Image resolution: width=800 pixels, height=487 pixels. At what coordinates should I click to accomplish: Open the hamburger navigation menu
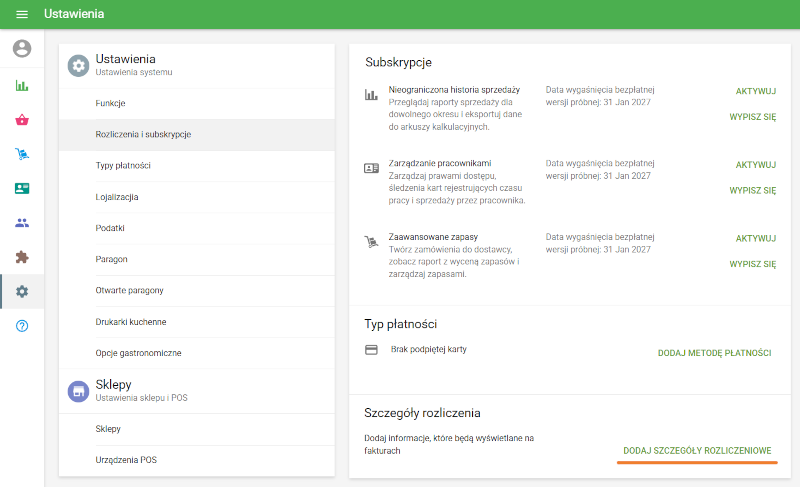pyautogui.click(x=22, y=15)
